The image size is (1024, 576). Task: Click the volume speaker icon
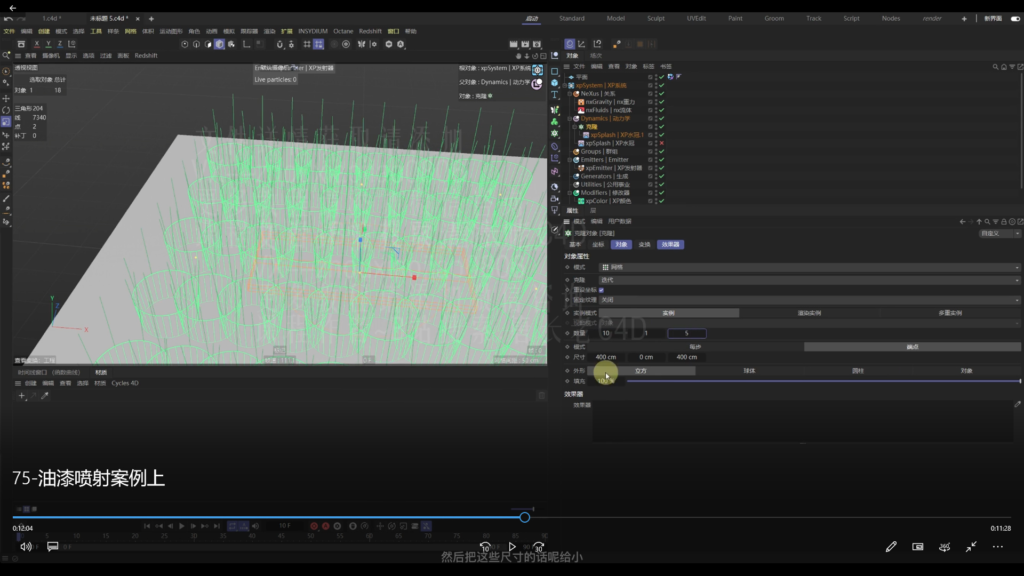[25, 547]
